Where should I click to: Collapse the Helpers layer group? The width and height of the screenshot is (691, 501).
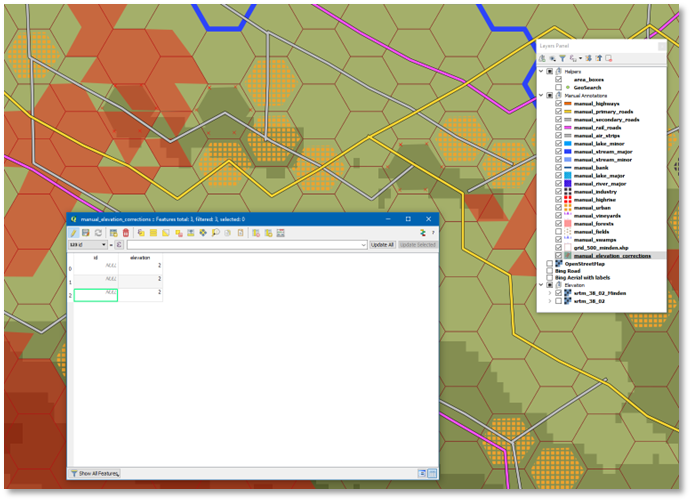541,71
